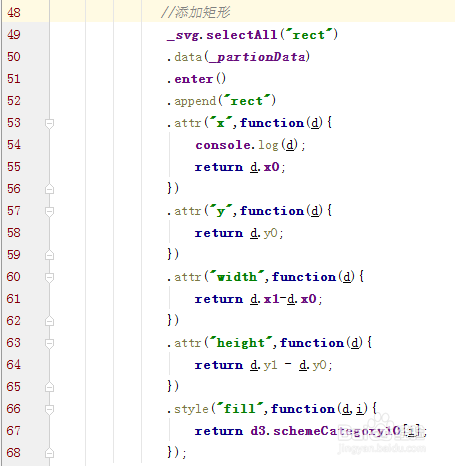Click style method on line 66
This screenshot has height=466, width=455.
[x=191, y=409]
